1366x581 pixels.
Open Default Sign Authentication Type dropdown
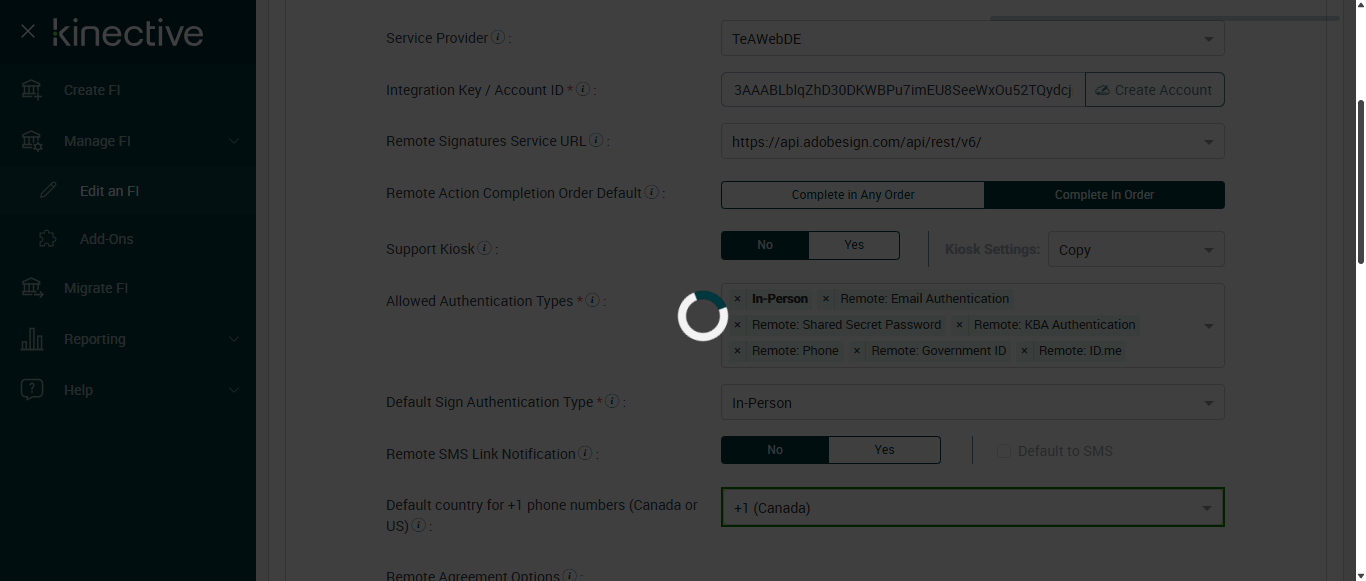972,403
